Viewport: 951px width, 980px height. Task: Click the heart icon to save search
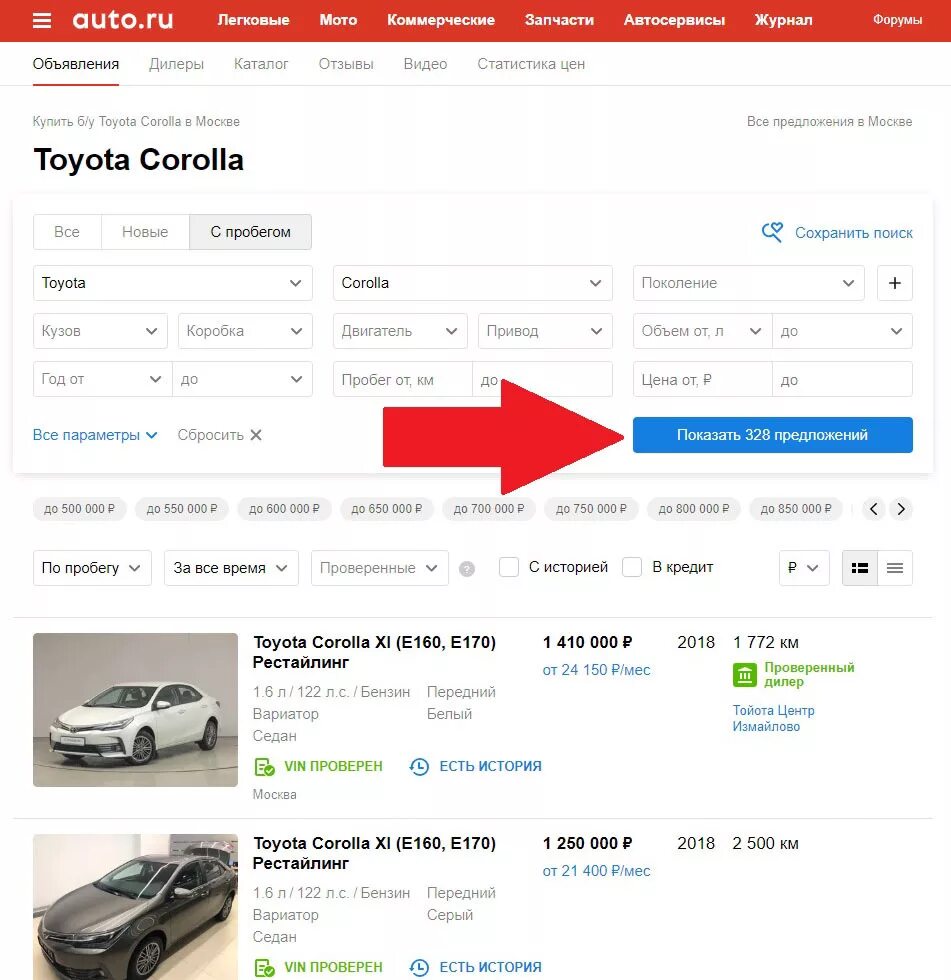771,231
